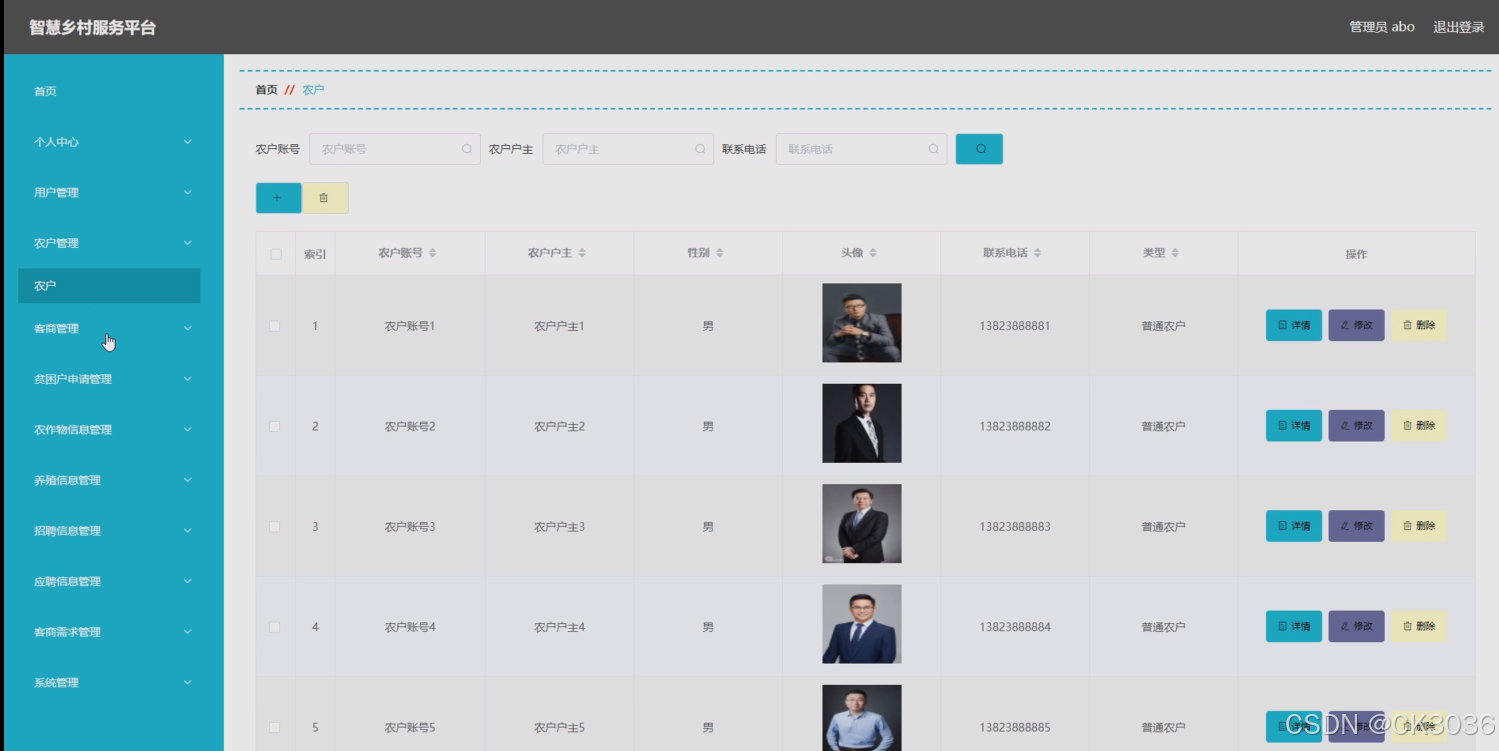This screenshot has height=751, width=1499.
Task: Click phone number 13823888881
Action: click(1015, 326)
